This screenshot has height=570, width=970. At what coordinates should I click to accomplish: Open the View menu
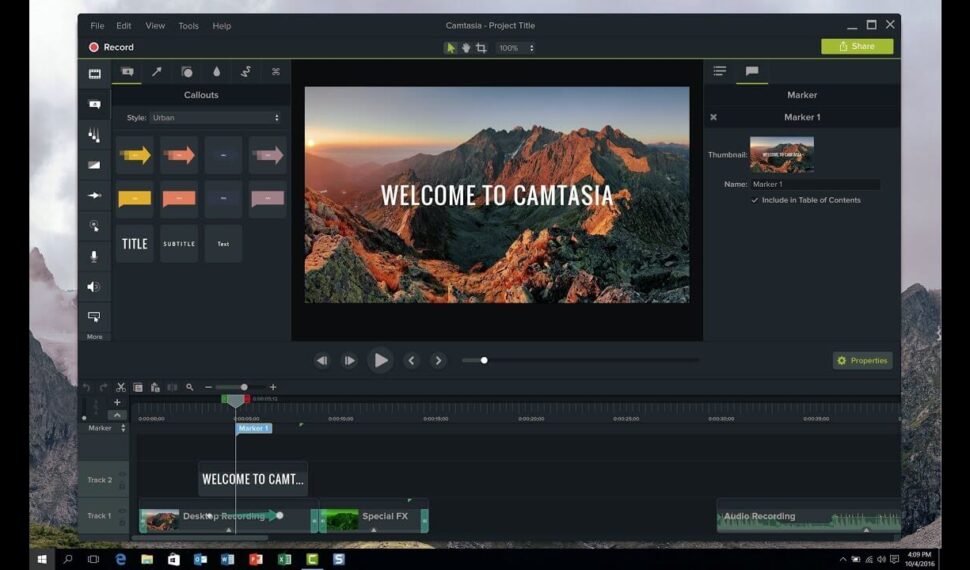[155, 26]
